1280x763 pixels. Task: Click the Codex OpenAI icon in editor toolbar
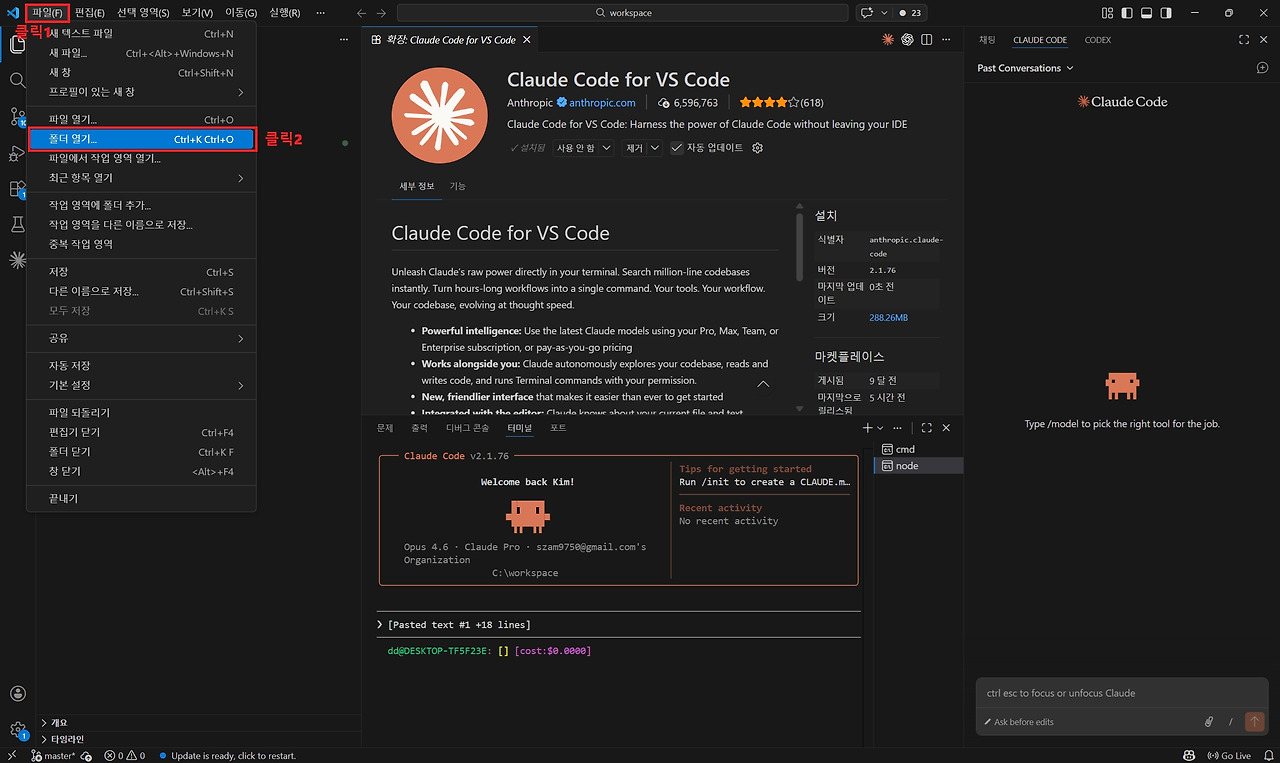point(908,40)
